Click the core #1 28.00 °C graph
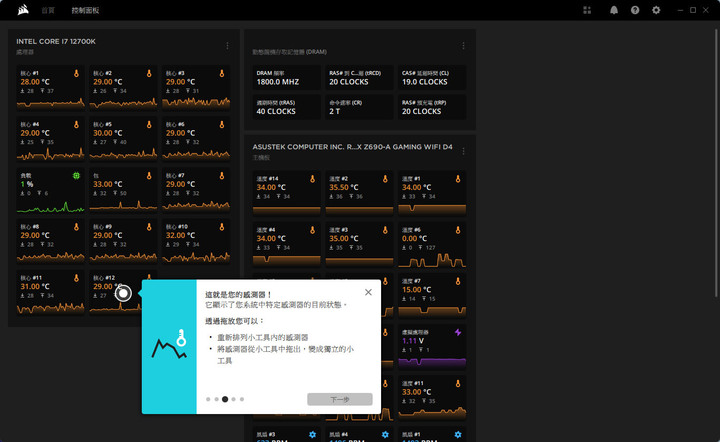720x442 pixels. coord(51,103)
